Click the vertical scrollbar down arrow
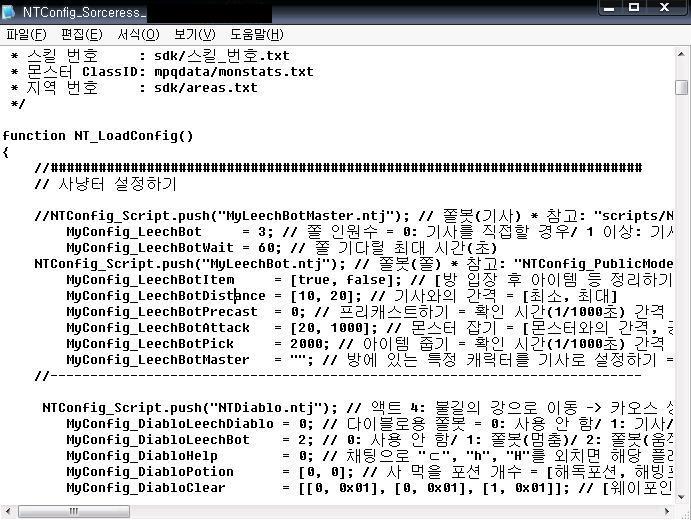691x520 pixels. (681, 498)
